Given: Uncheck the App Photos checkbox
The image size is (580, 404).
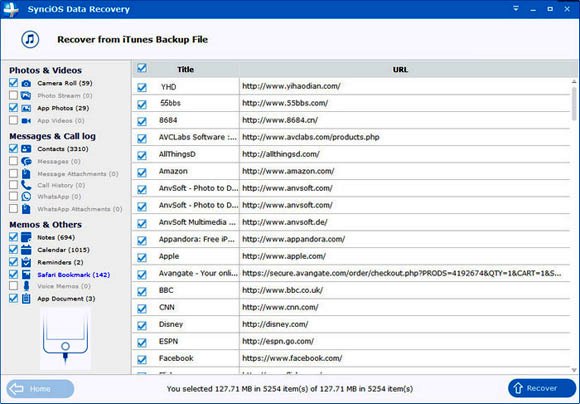Looking at the screenshot, I should pos(13,108).
